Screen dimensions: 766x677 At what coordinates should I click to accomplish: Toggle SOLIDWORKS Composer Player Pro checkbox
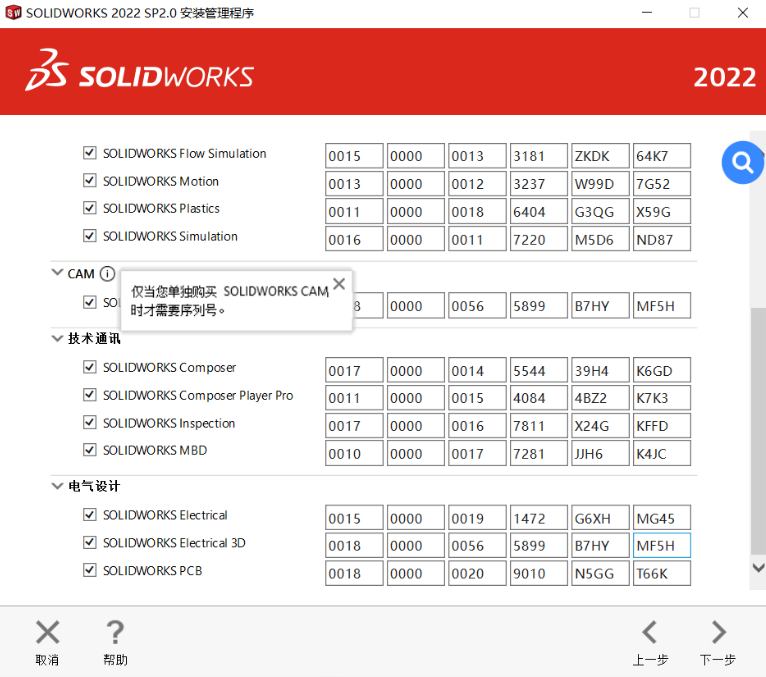point(89,395)
